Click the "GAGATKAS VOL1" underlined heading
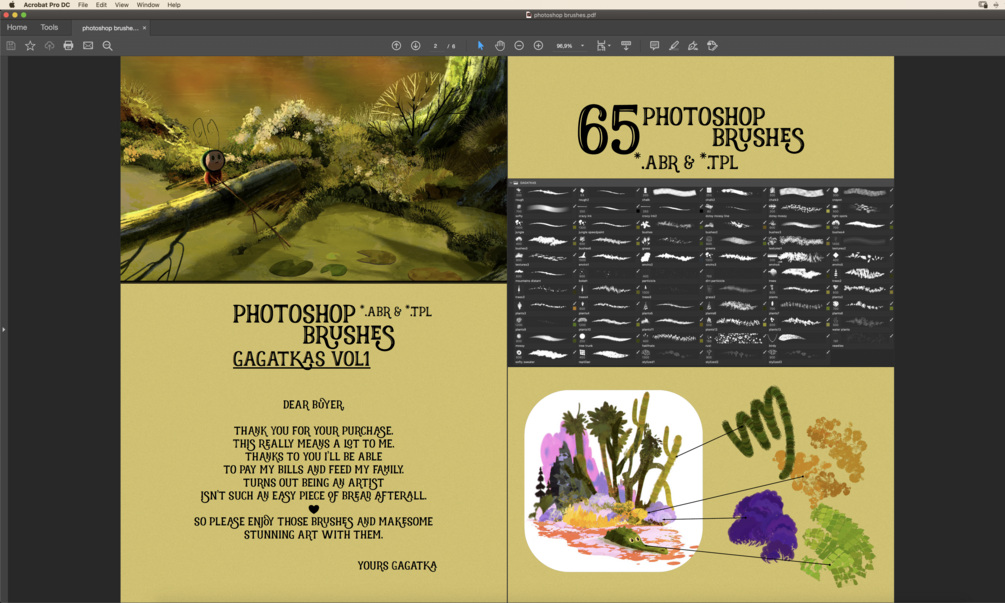 click(x=301, y=359)
